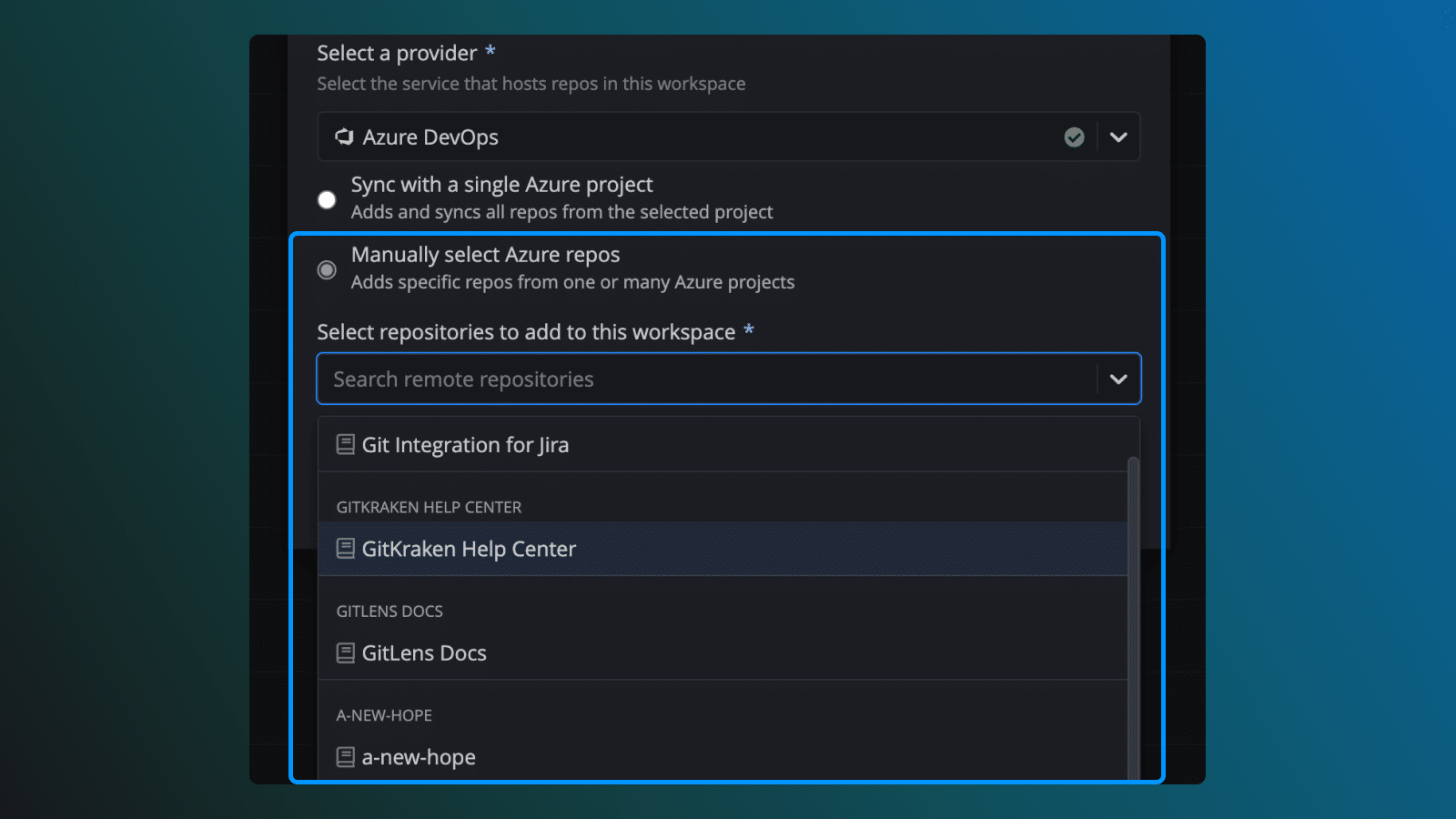Click the repo icon beside Git Integration for Jira
Image resolution: width=1456 pixels, height=819 pixels.
click(346, 444)
